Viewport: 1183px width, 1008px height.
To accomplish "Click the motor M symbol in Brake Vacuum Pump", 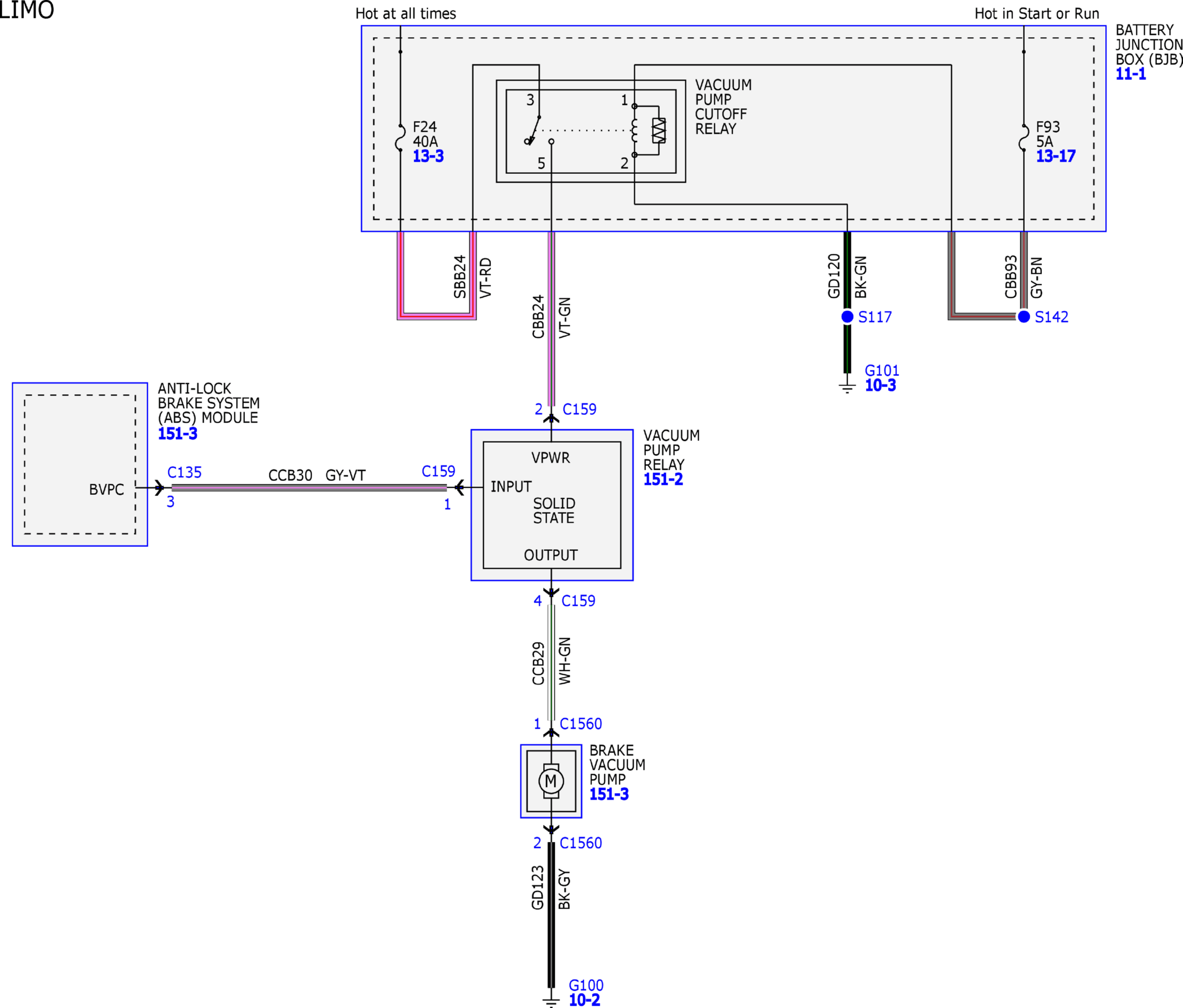I will coord(551,781).
